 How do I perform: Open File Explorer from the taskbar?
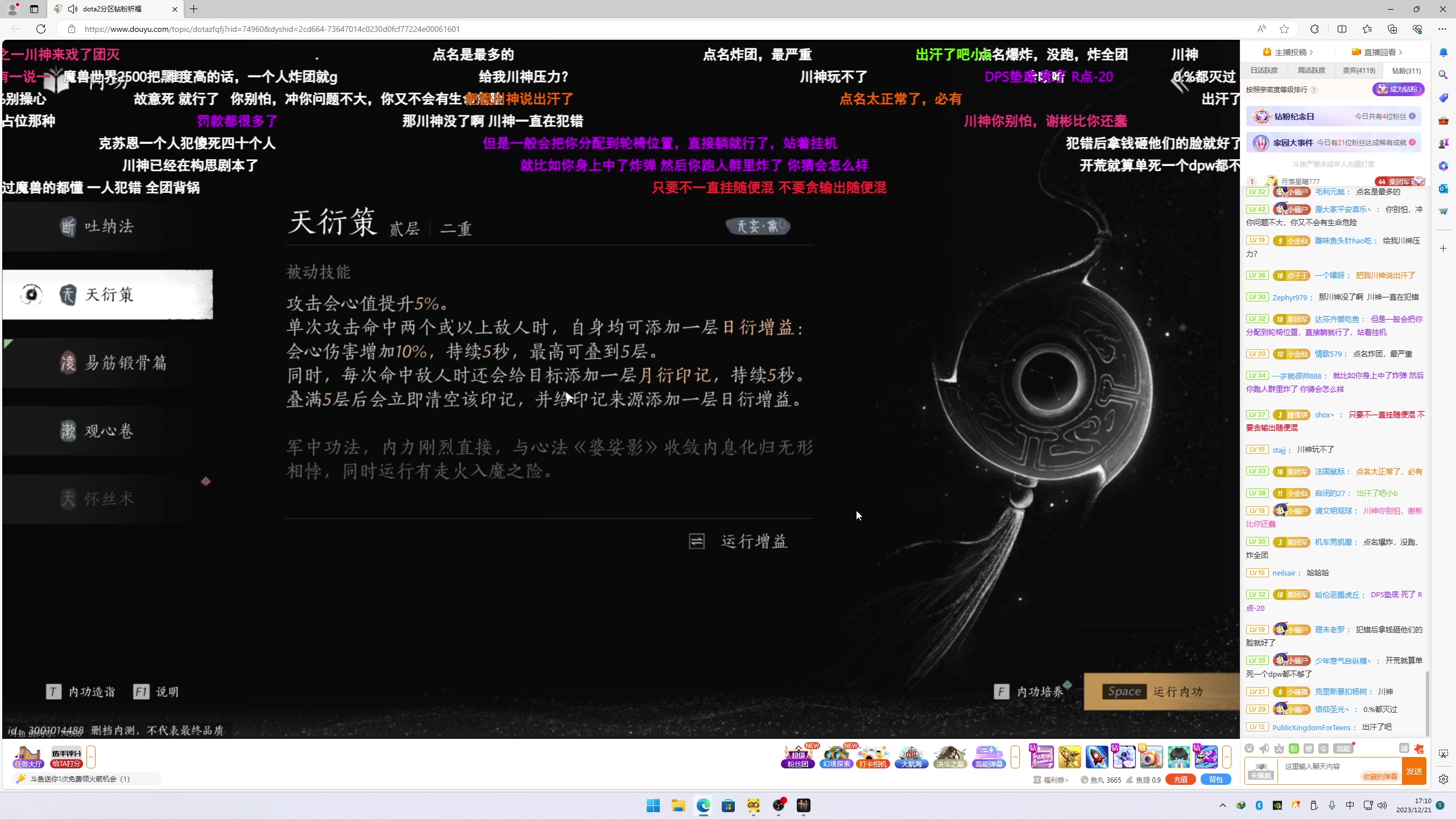(x=678, y=805)
